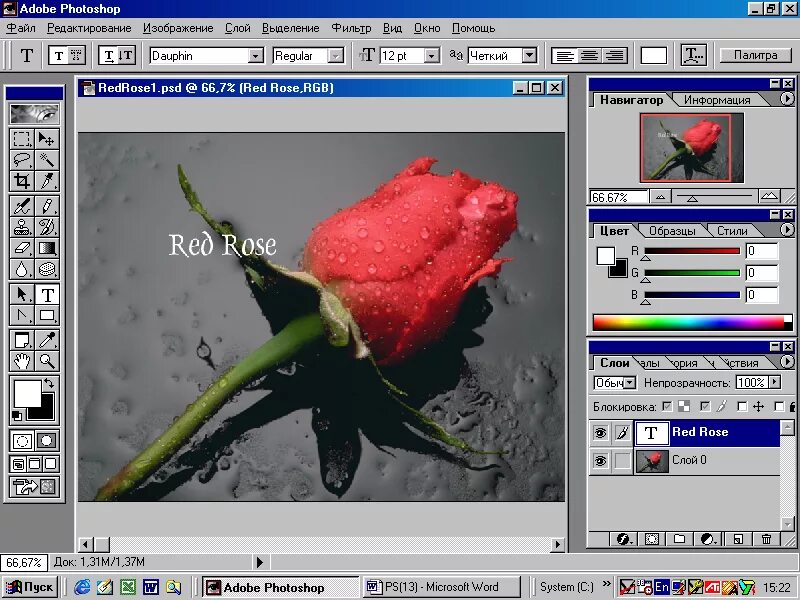Select the Rectangular Marquee tool

(x=21, y=139)
